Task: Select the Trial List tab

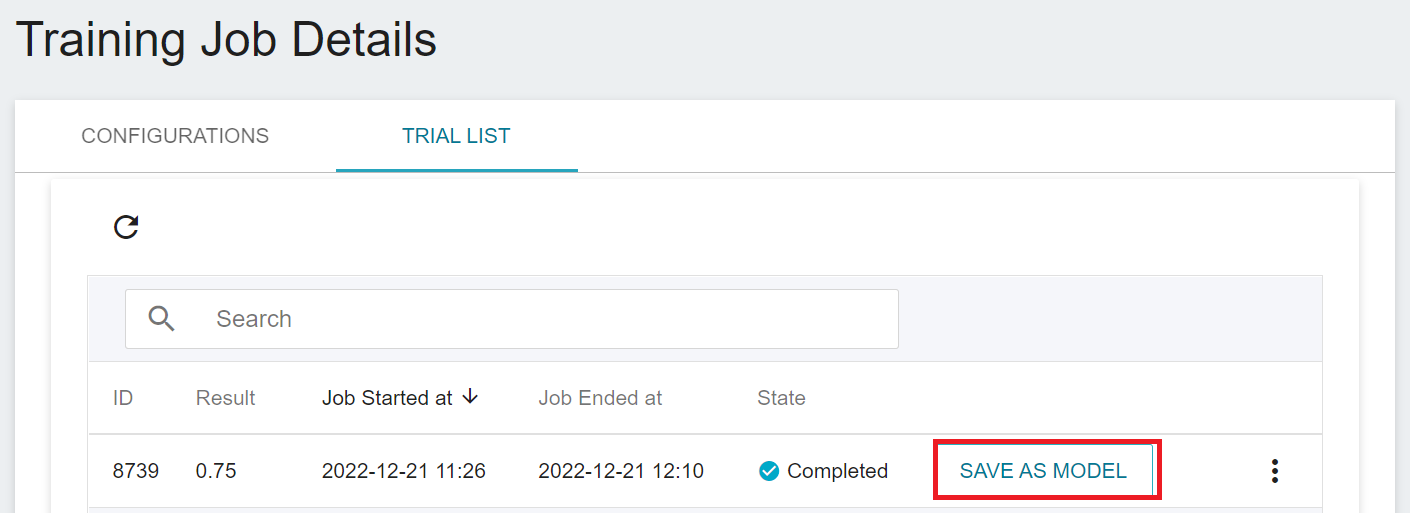Action: (x=456, y=136)
